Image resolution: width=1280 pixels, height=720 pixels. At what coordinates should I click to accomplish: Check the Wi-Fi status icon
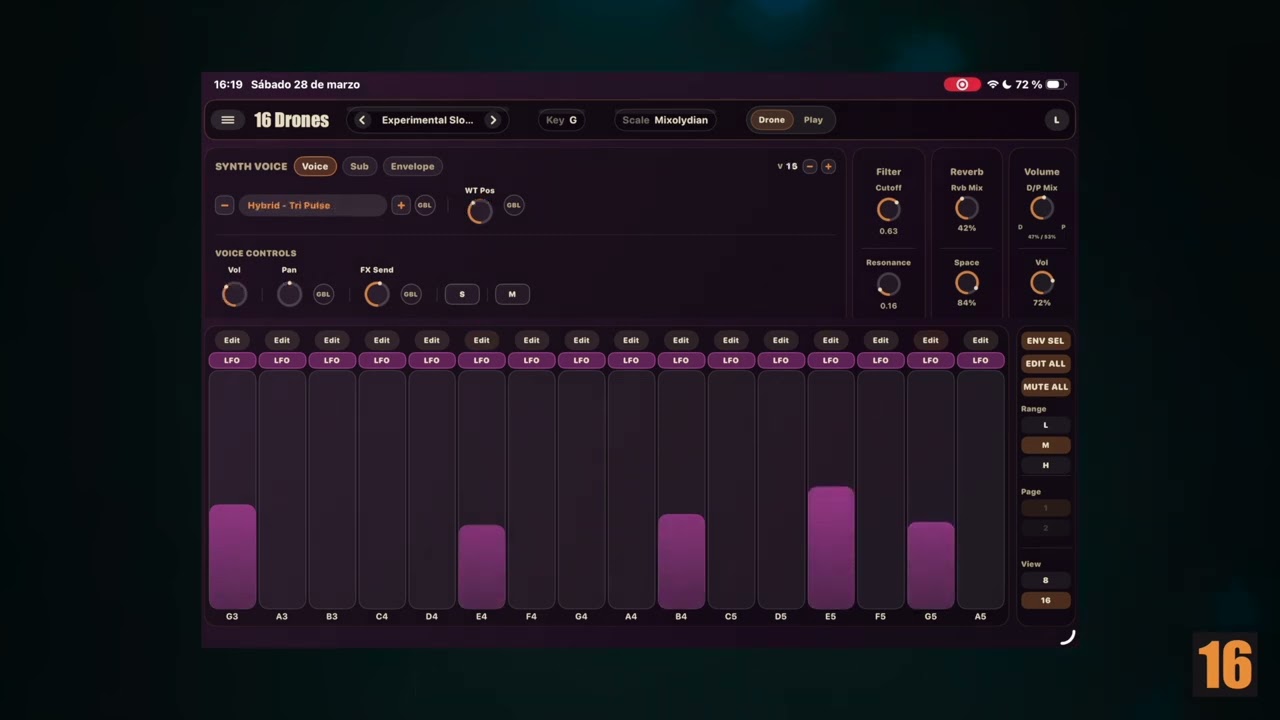[992, 85]
